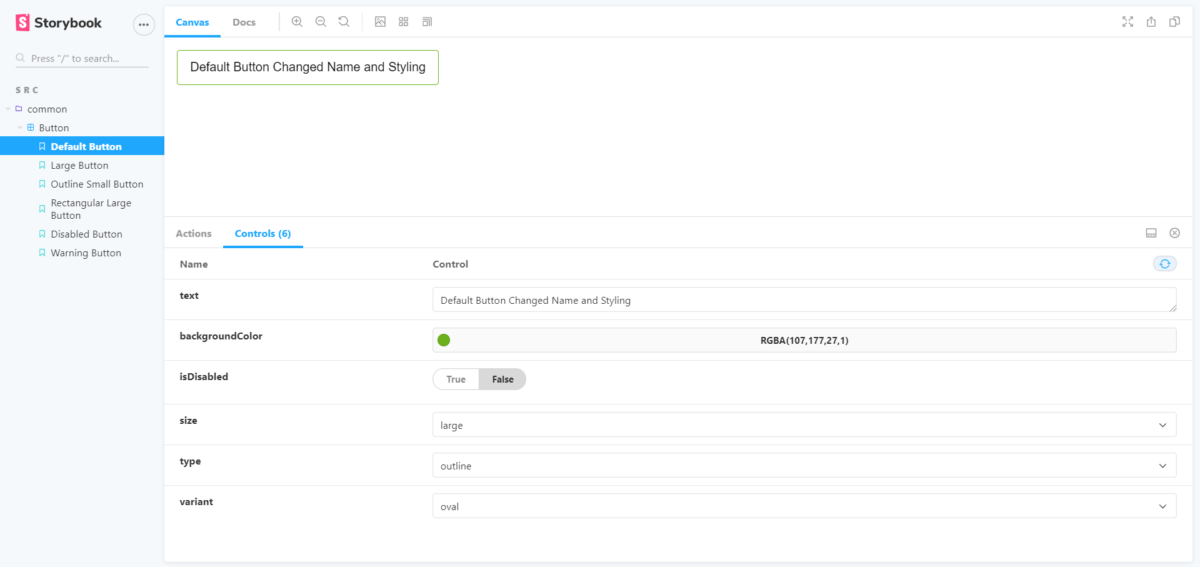
Task: Open the viewport size icon
Action: click(x=427, y=21)
